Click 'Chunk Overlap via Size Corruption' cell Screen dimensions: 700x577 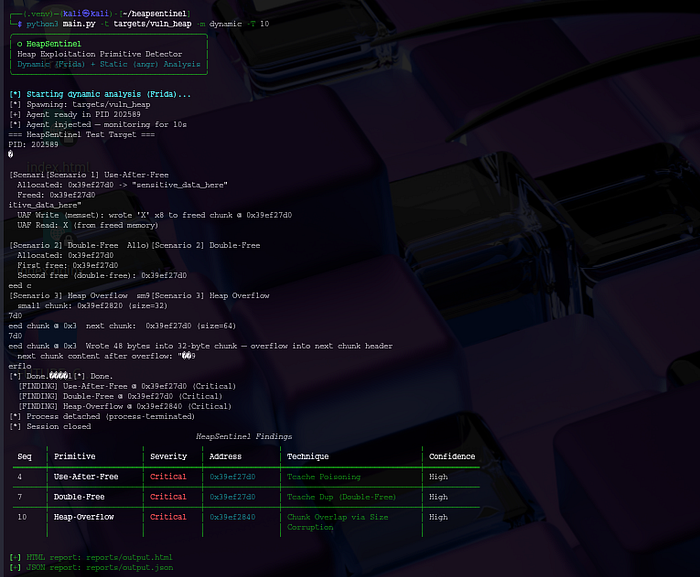[x=338, y=522]
